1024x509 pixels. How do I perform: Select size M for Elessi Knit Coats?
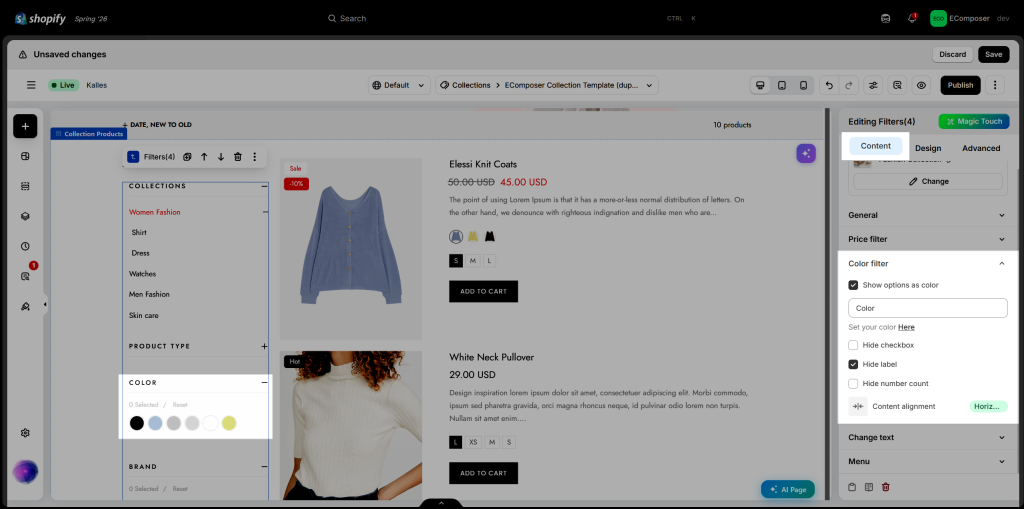(473, 261)
